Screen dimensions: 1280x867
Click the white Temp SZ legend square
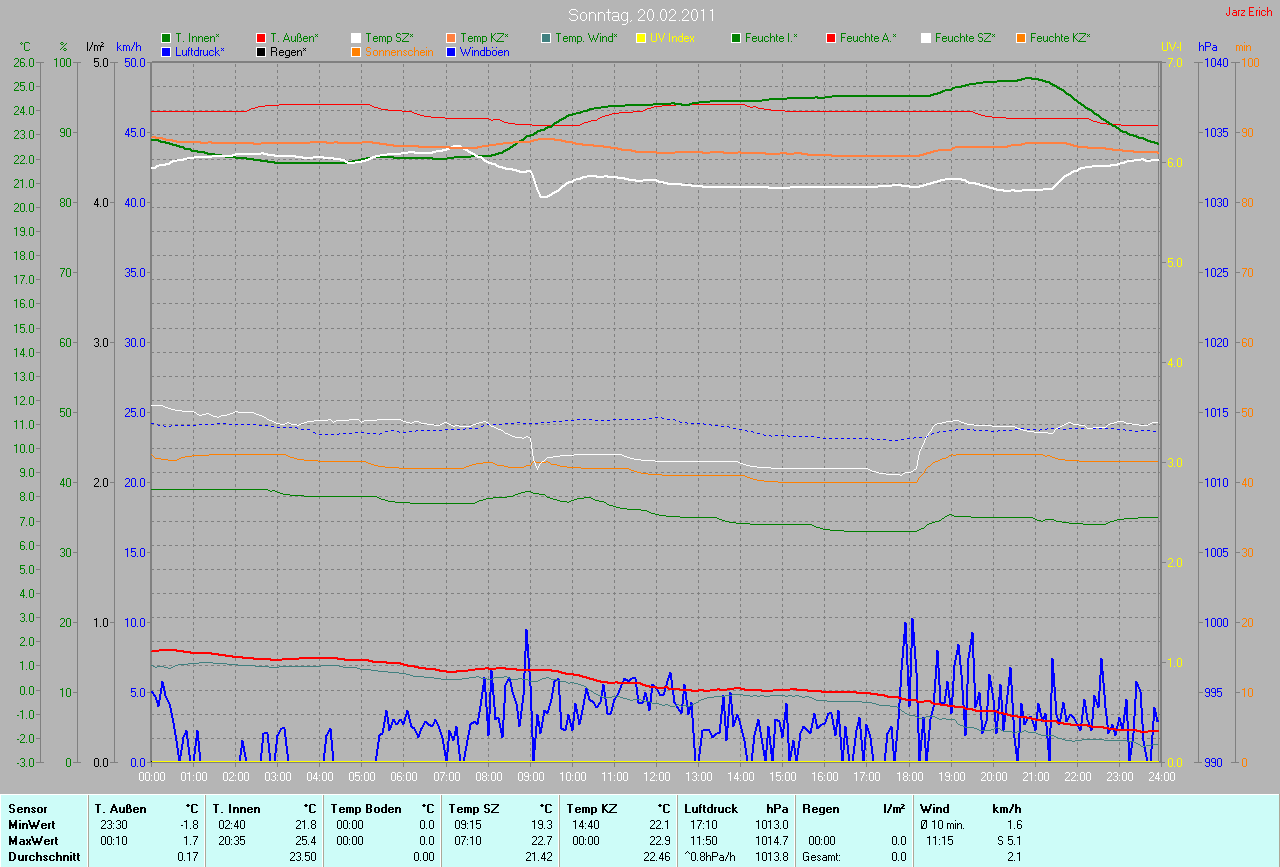(x=357, y=38)
